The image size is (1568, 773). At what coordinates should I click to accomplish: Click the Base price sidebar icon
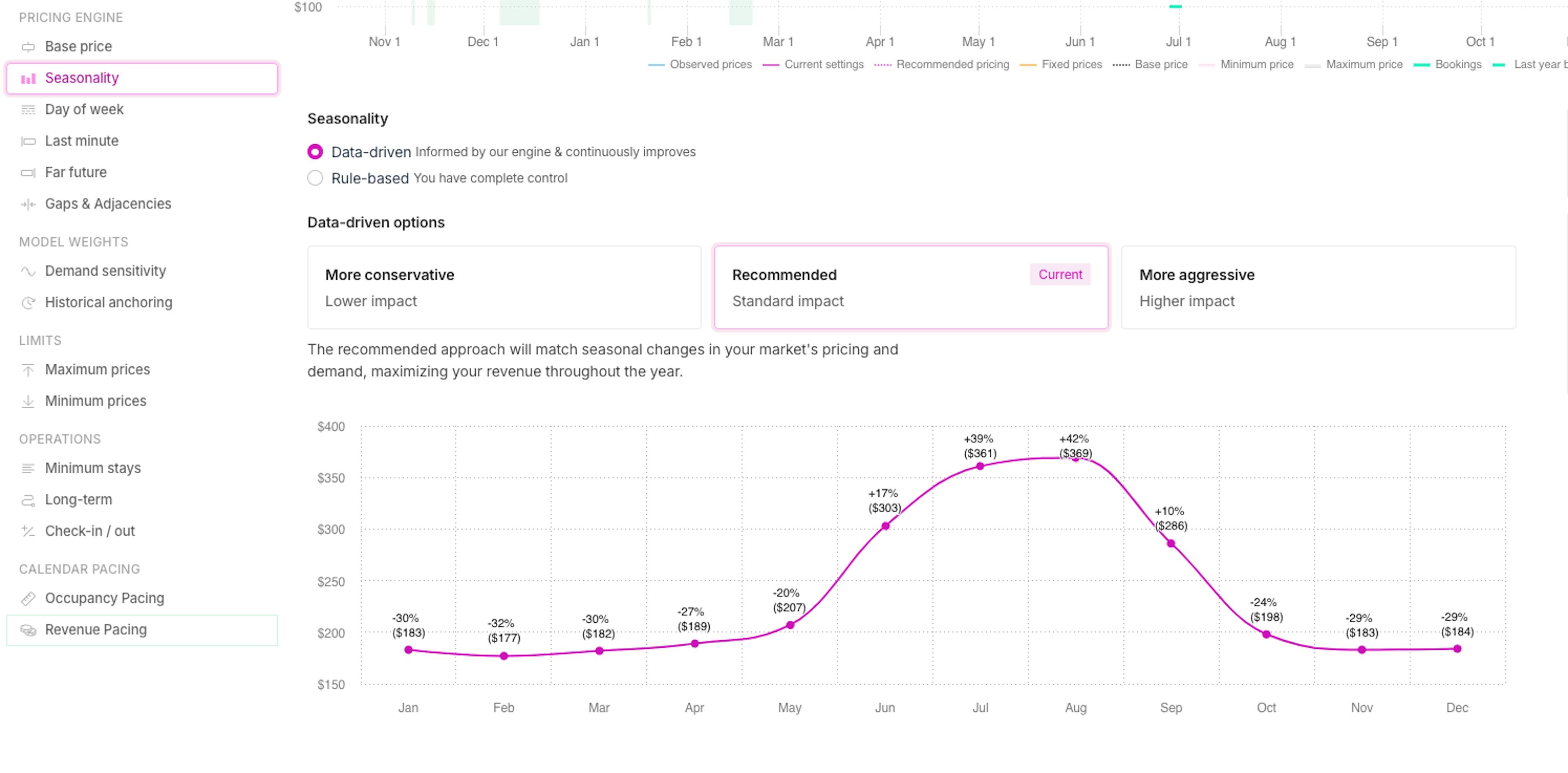point(28,47)
